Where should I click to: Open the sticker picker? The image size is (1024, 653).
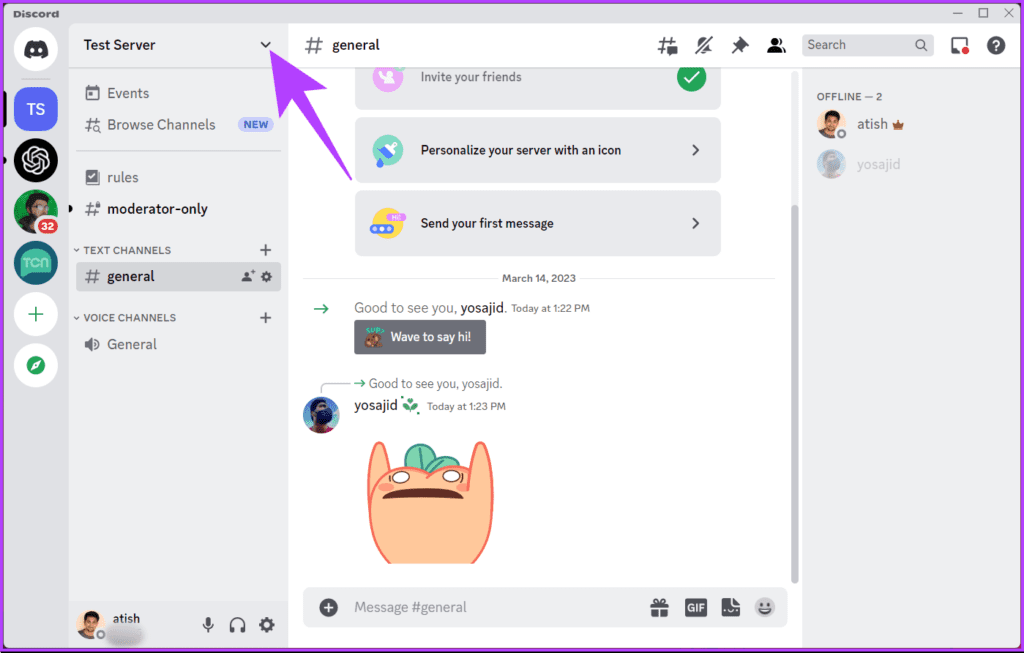(731, 607)
